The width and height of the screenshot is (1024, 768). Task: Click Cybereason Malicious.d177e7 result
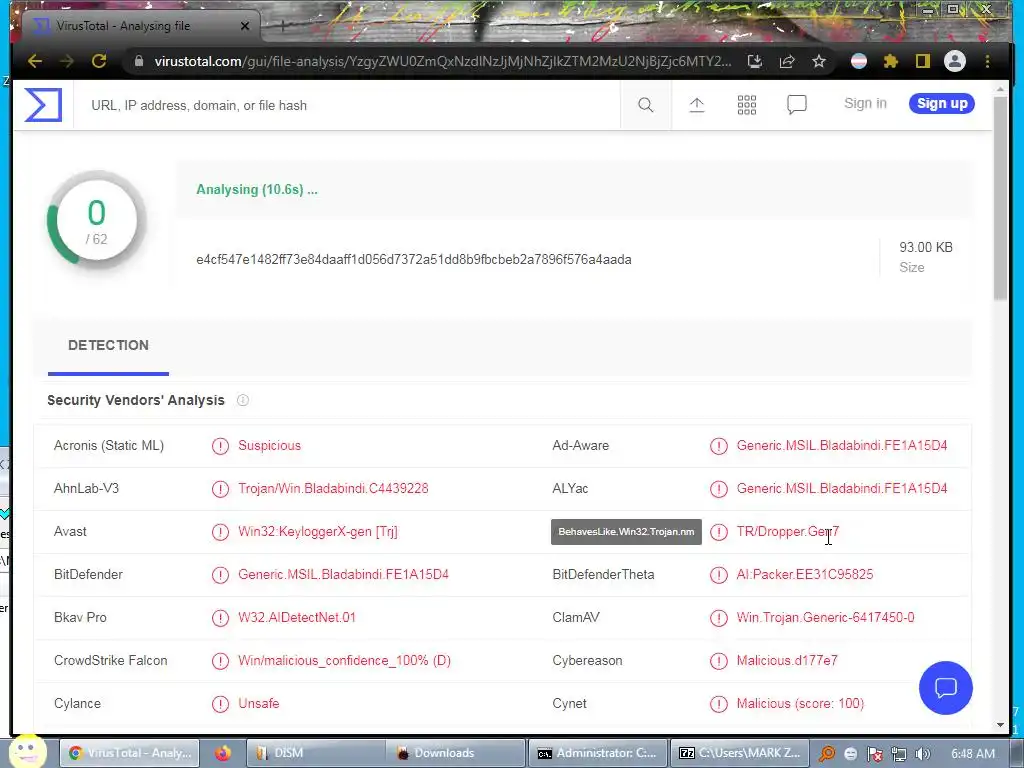point(787,661)
